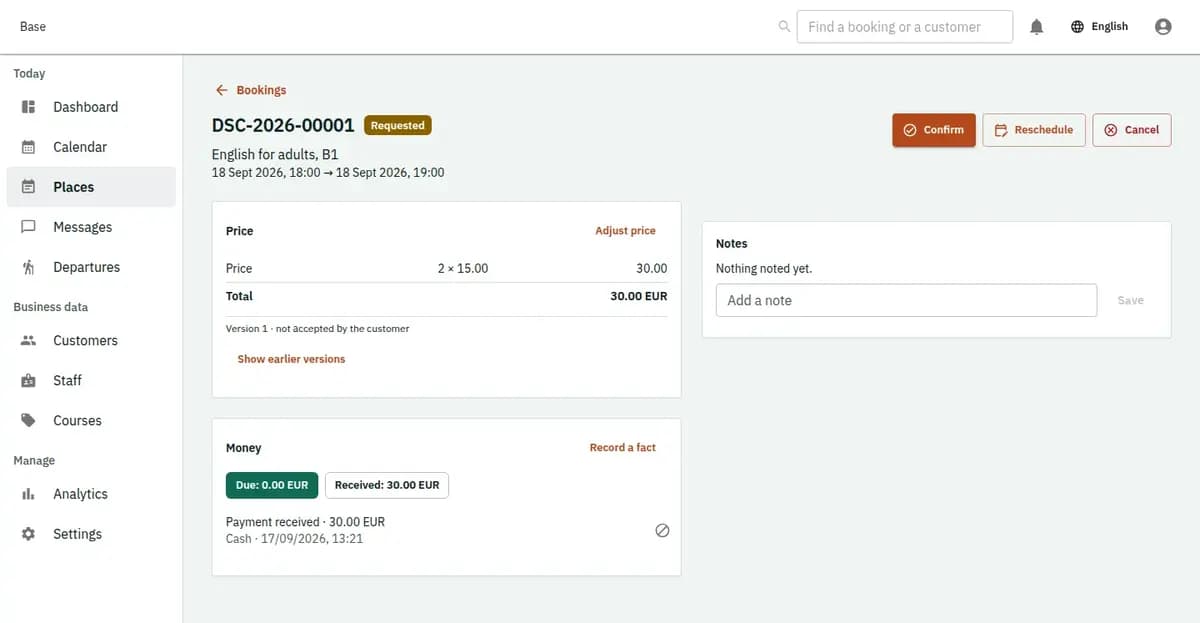1200x623 pixels.
Task: Click the Requested status badge
Action: [398, 126]
